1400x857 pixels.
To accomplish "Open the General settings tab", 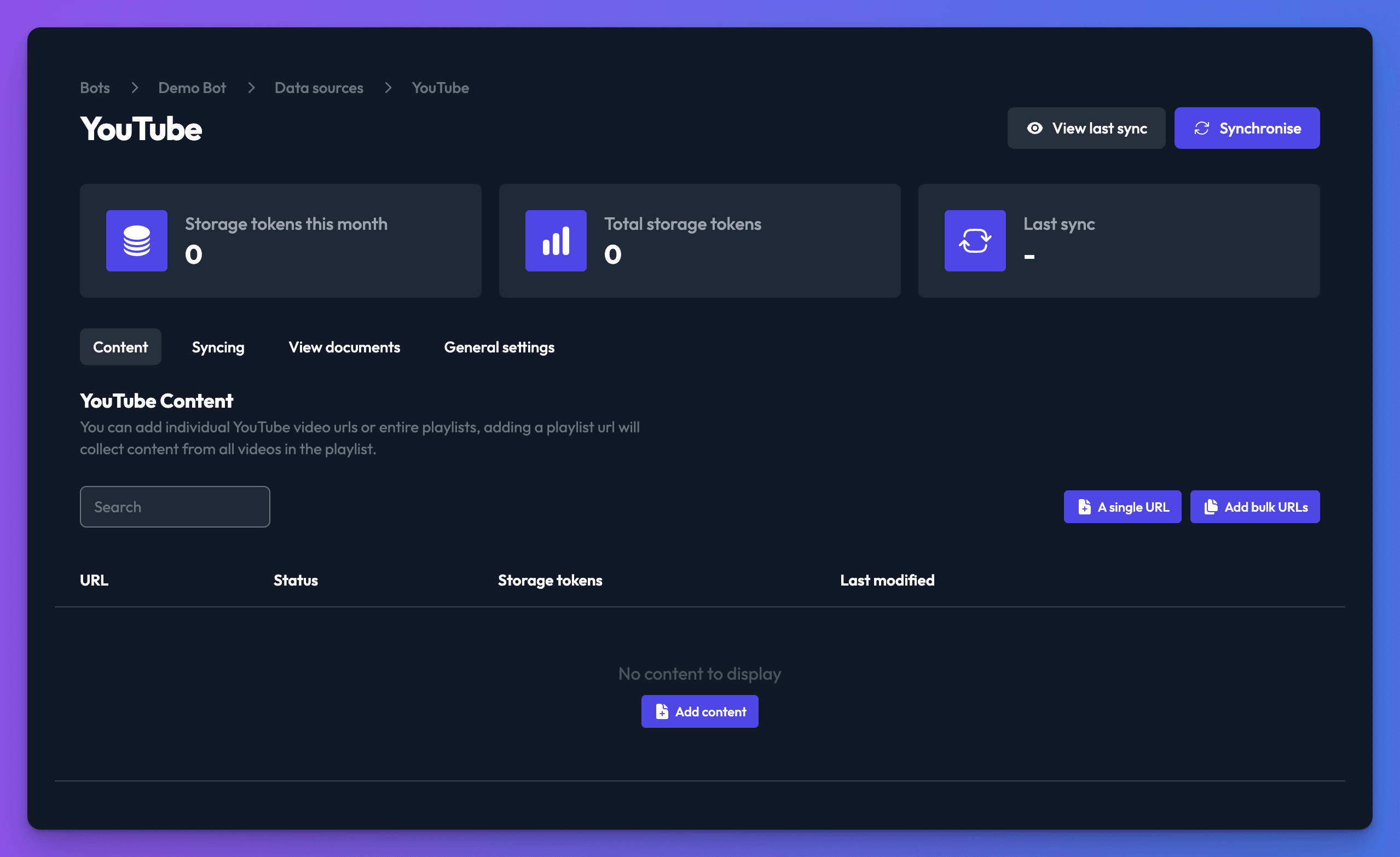I will 499,346.
